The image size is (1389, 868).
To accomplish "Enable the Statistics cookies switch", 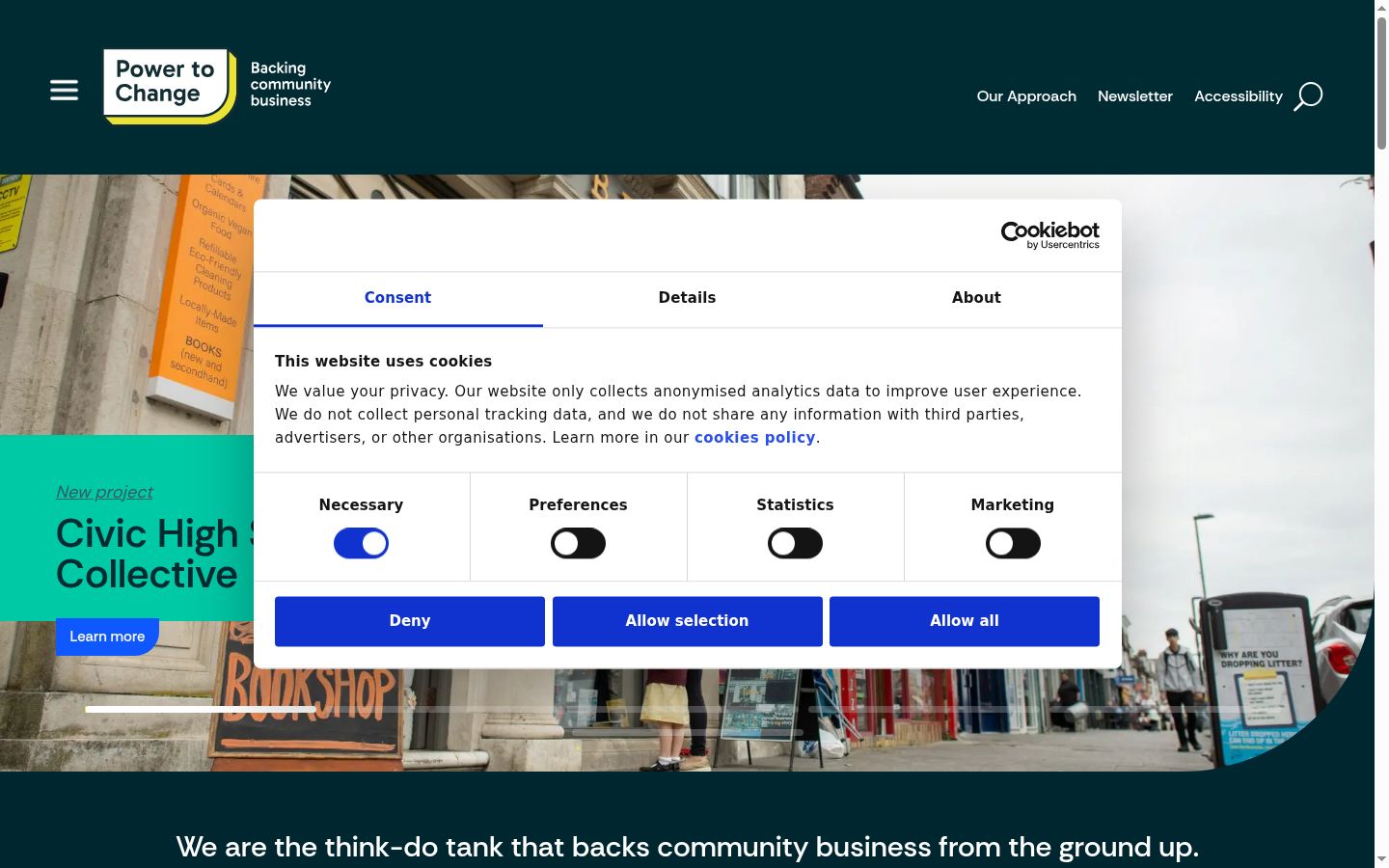I will [795, 543].
